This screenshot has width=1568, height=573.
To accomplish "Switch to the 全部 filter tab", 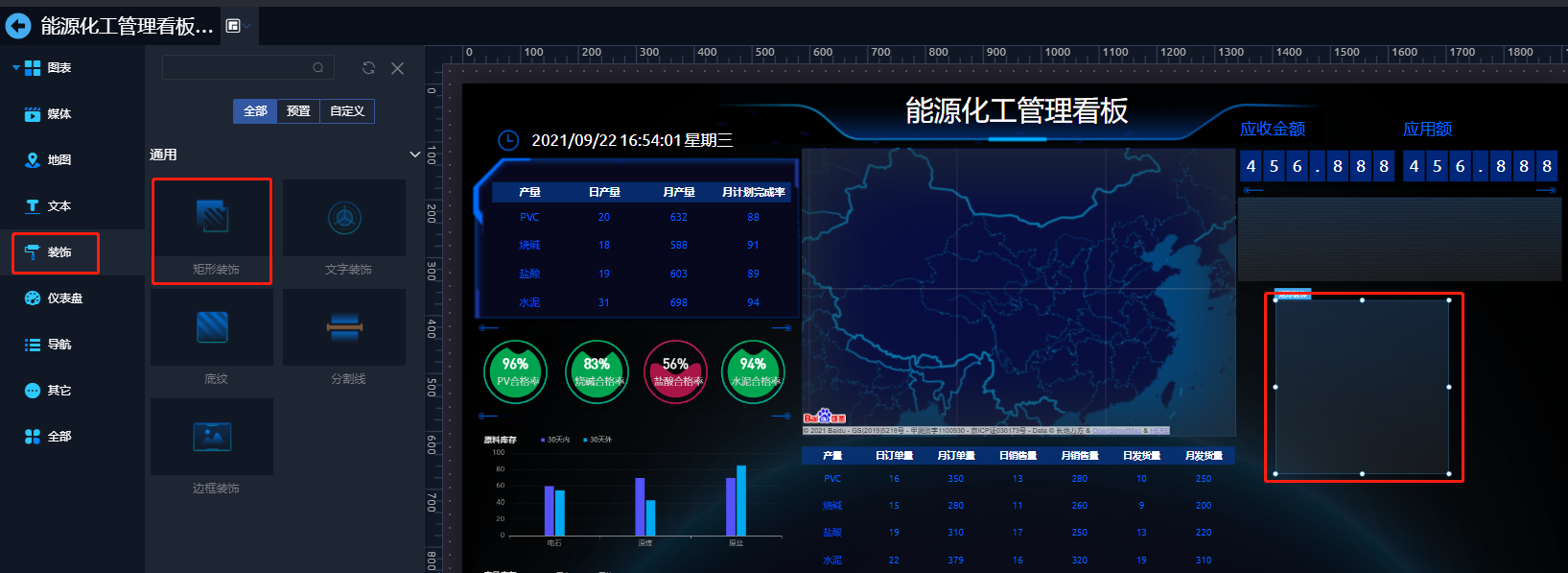I will (255, 111).
